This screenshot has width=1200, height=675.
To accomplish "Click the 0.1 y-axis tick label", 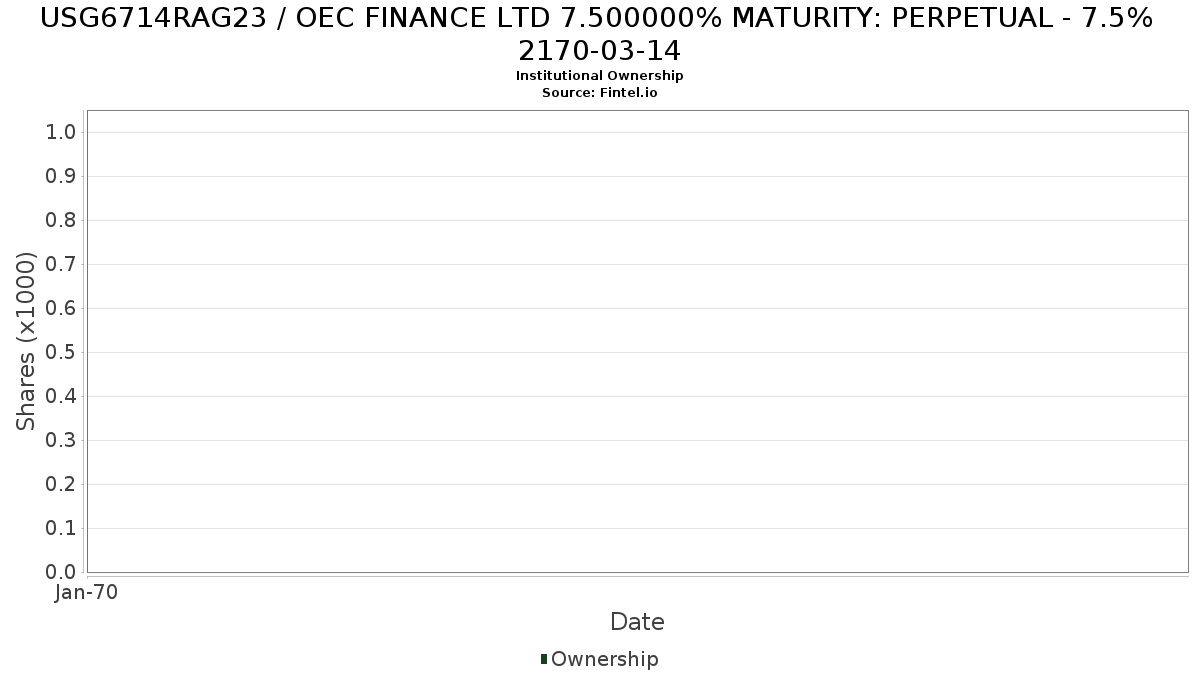I will click(x=60, y=528).
